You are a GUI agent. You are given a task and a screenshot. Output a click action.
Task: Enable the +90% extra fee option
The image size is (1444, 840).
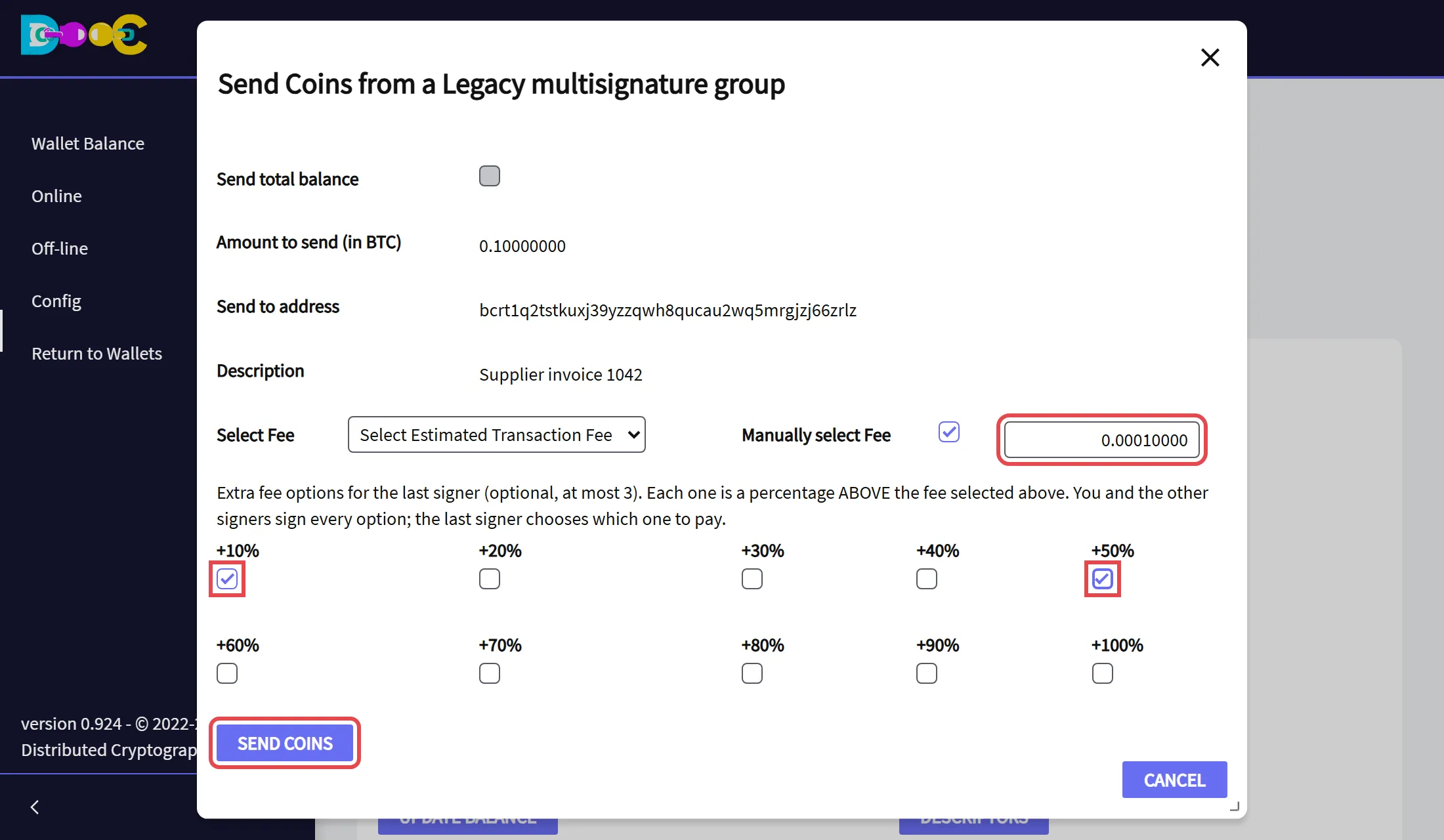point(927,673)
